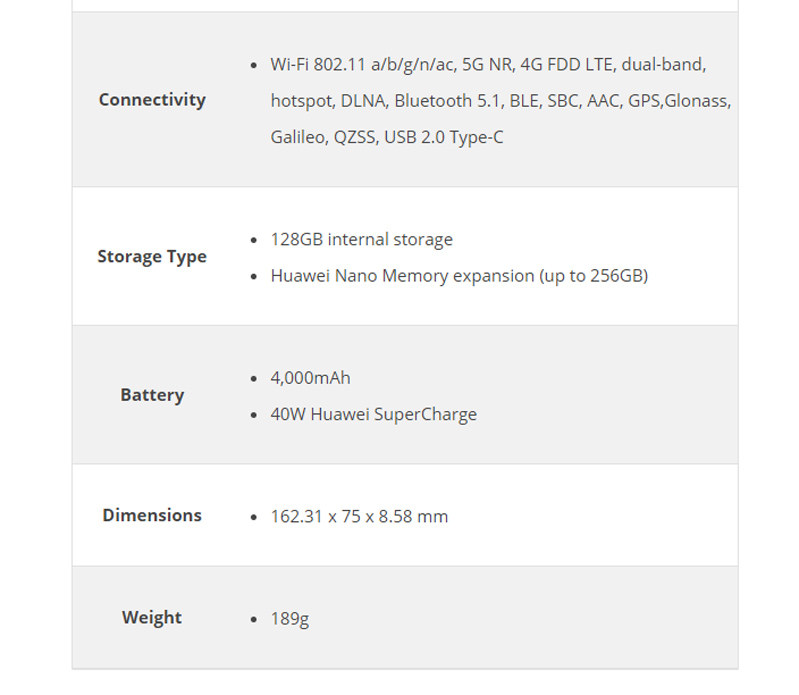Select the Battery row heading
This screenshot has width=799, height=695.
click(x=152, y=395)
